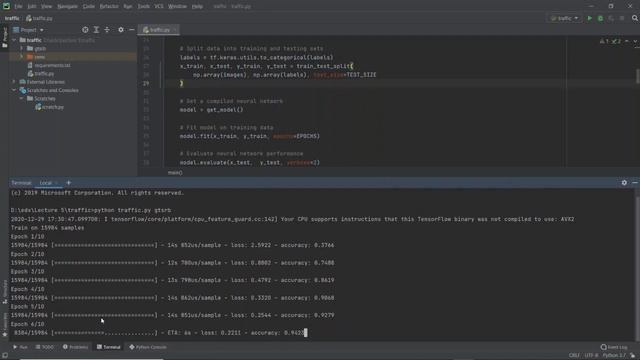Collapse Scratches and Consoles node
Image resolution: width=640 pixels, height=360 pixels.
click(14, 90)
